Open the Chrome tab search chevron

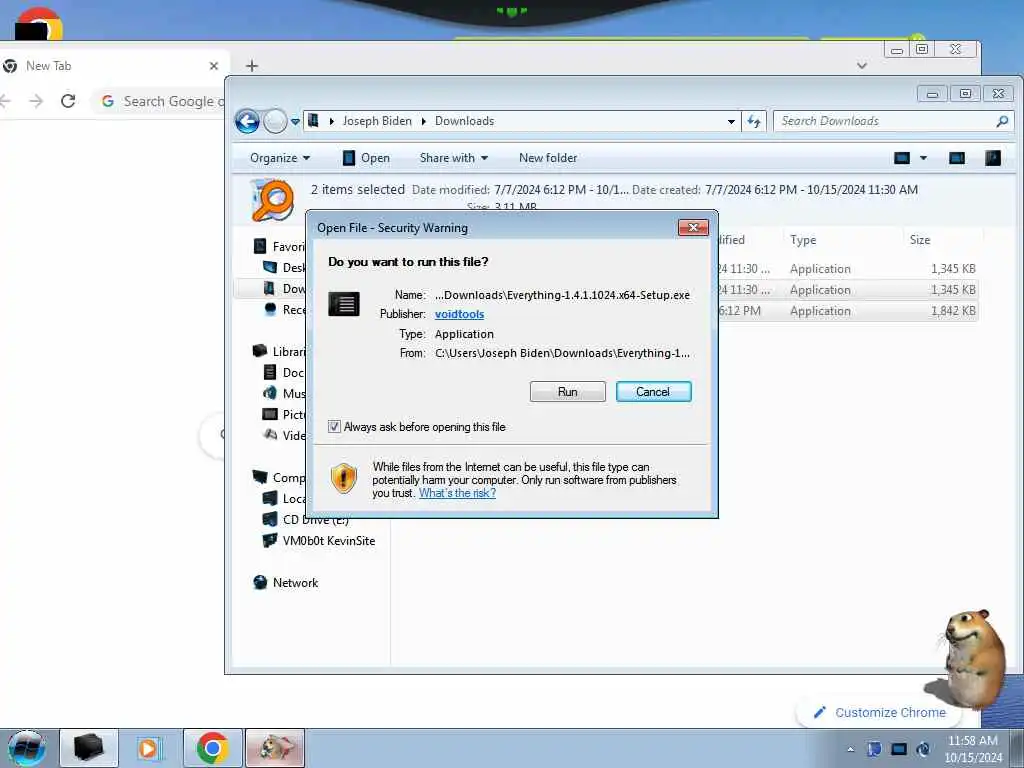[x=862, y=65]
